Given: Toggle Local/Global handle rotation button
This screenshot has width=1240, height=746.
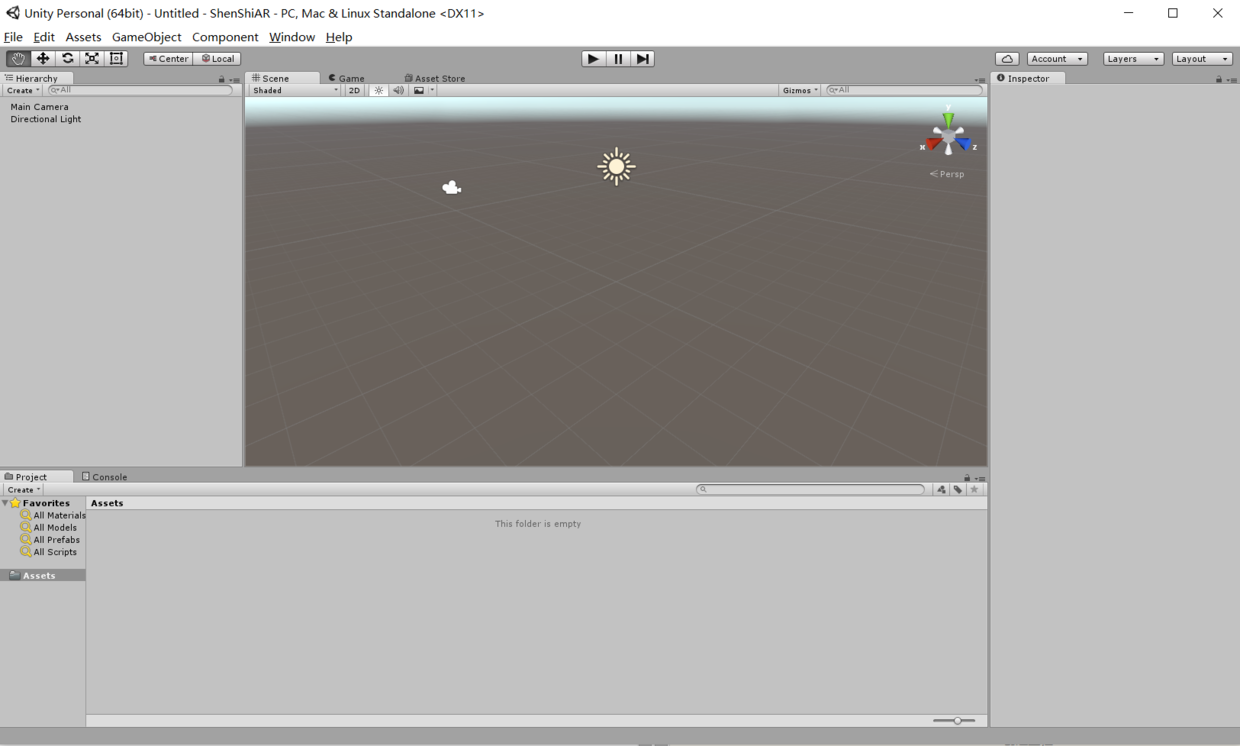Looking at the screenshot, I should pyautogui.click(x=217, y=59).
